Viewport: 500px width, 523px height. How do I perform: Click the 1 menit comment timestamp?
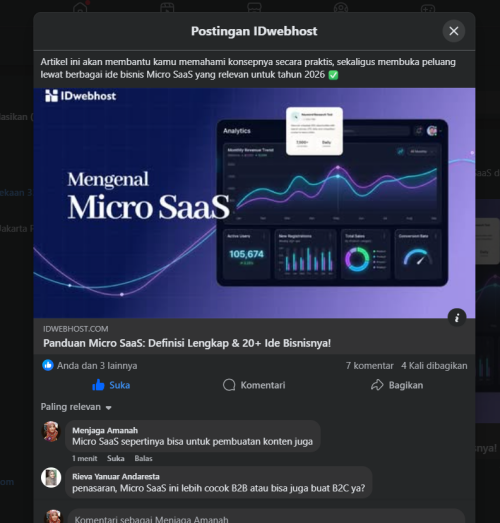84,458
